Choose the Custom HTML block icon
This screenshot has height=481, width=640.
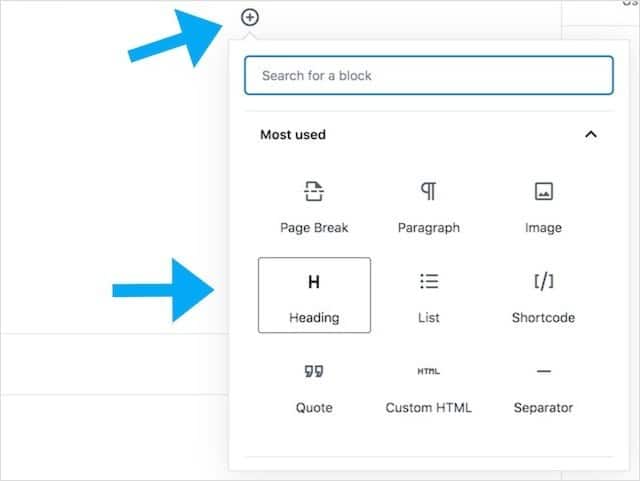click(x=429, y=372)
